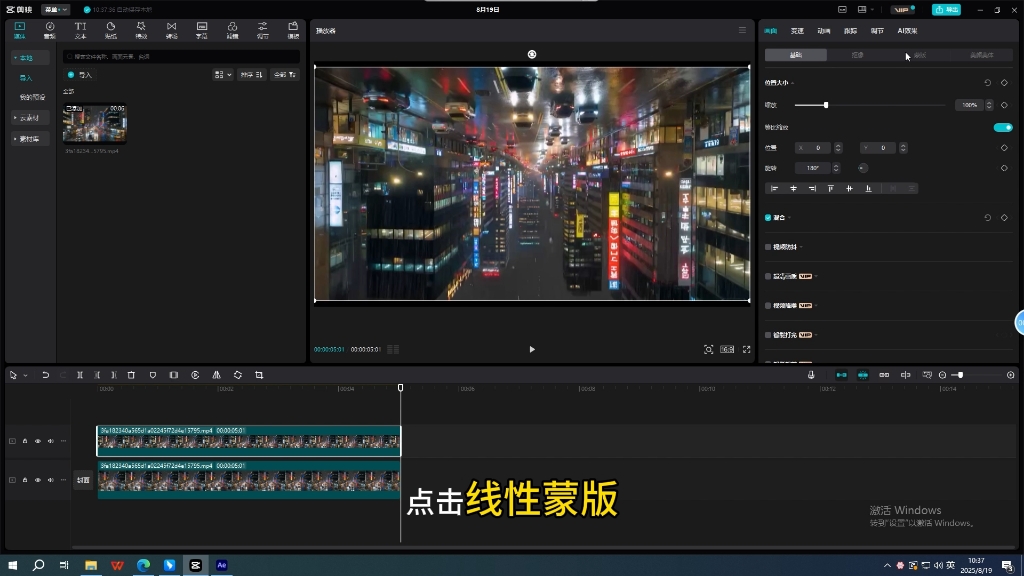Enable the third VIP relight checkbox

pos(768,335)
